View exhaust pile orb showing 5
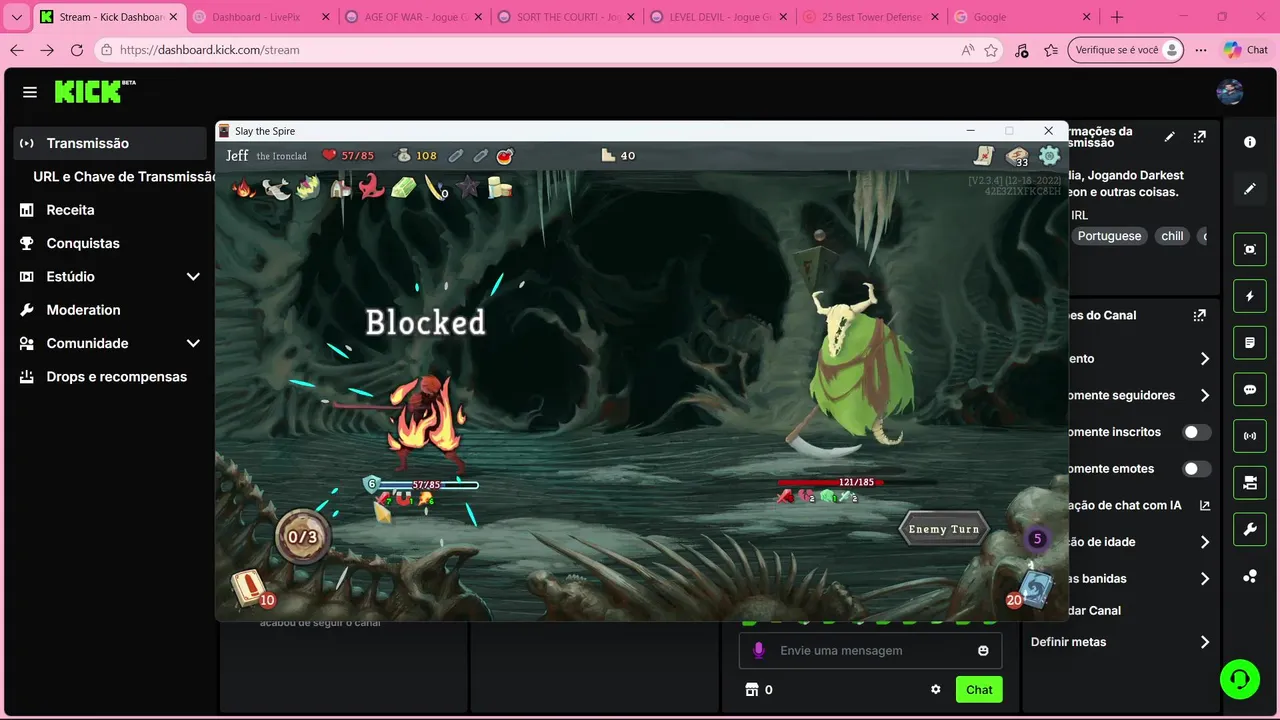Screen dimensions: 1280x720 click(x=1037, y=539)
